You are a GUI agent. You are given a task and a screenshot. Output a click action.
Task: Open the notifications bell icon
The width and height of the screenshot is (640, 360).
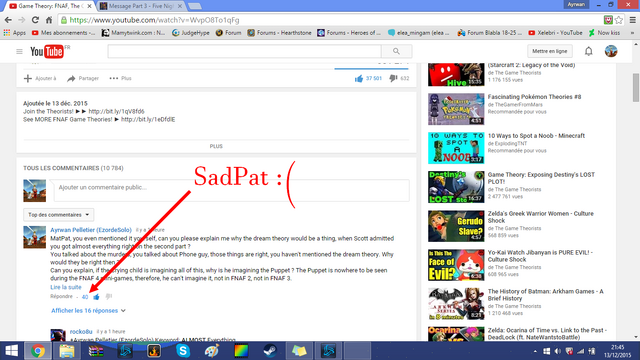(589, 51)
